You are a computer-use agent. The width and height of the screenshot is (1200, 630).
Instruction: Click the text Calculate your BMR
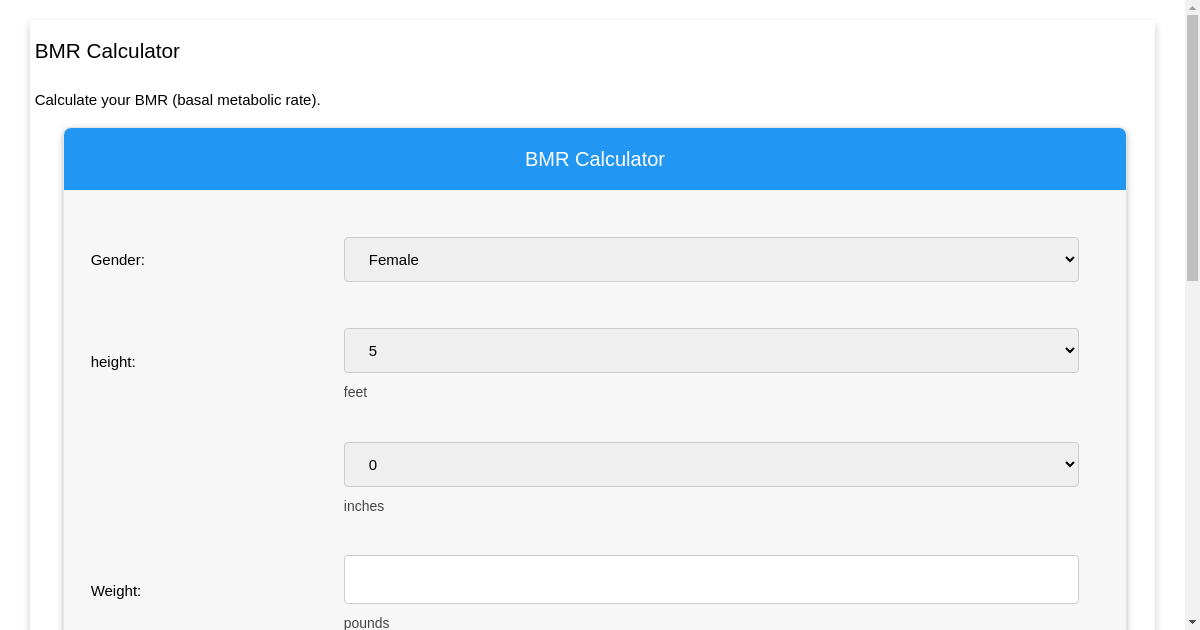(x=178, y=99)
